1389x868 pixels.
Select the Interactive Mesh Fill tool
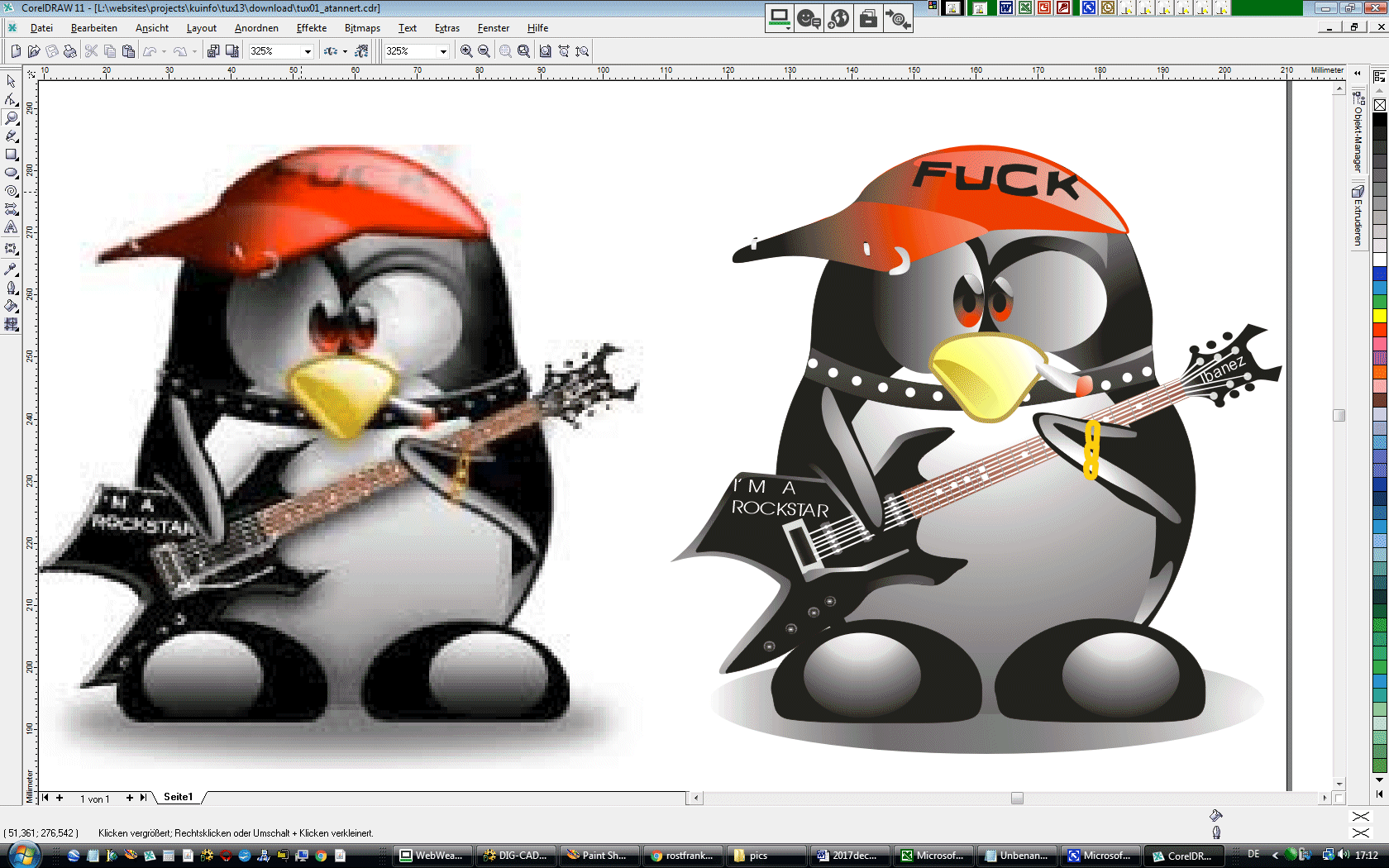11,325
